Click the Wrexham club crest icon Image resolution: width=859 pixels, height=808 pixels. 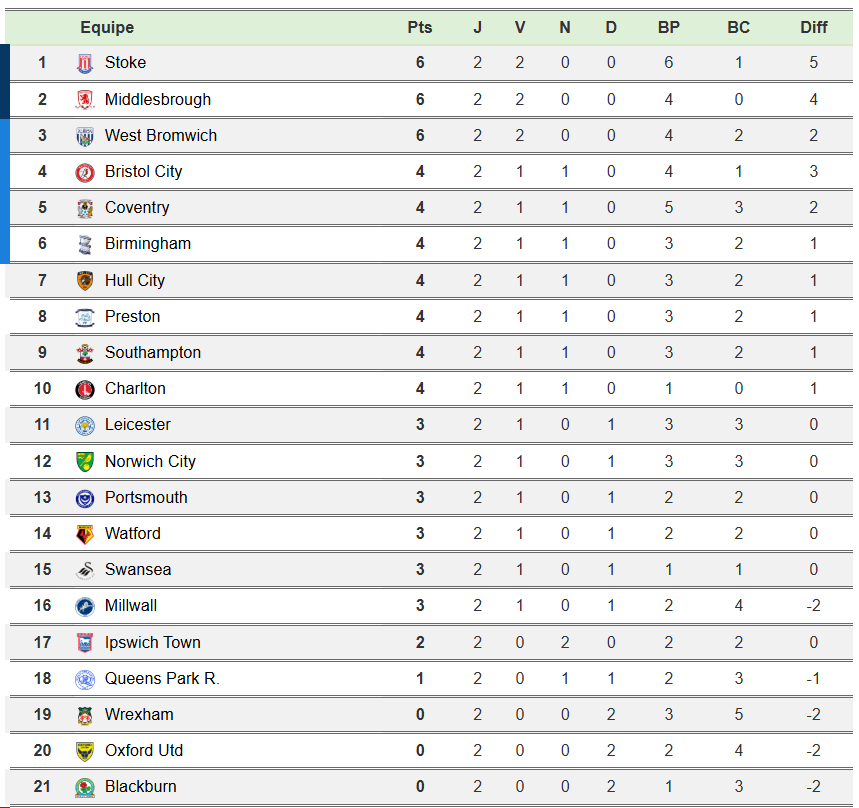coord(85,715)
